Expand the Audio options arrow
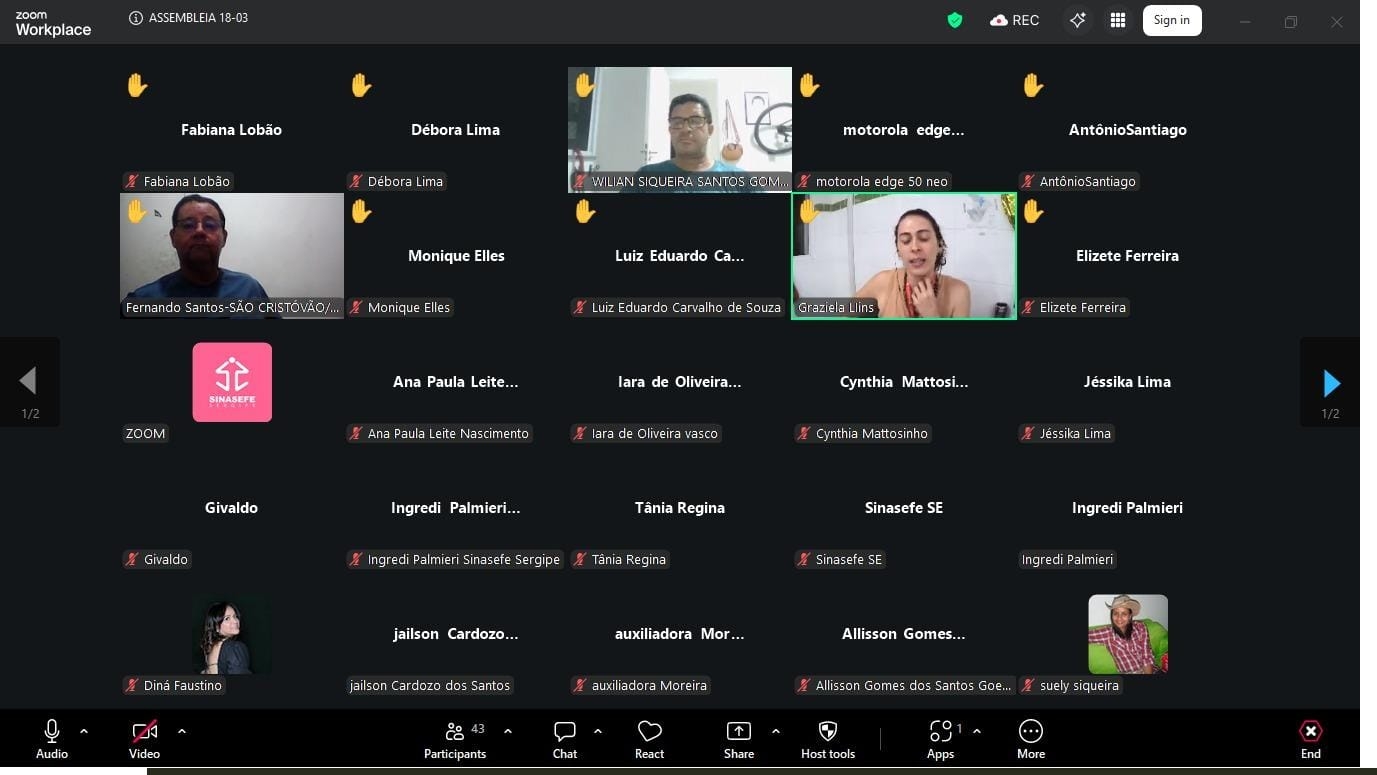The image size is (1377, 775). point(84,731)
